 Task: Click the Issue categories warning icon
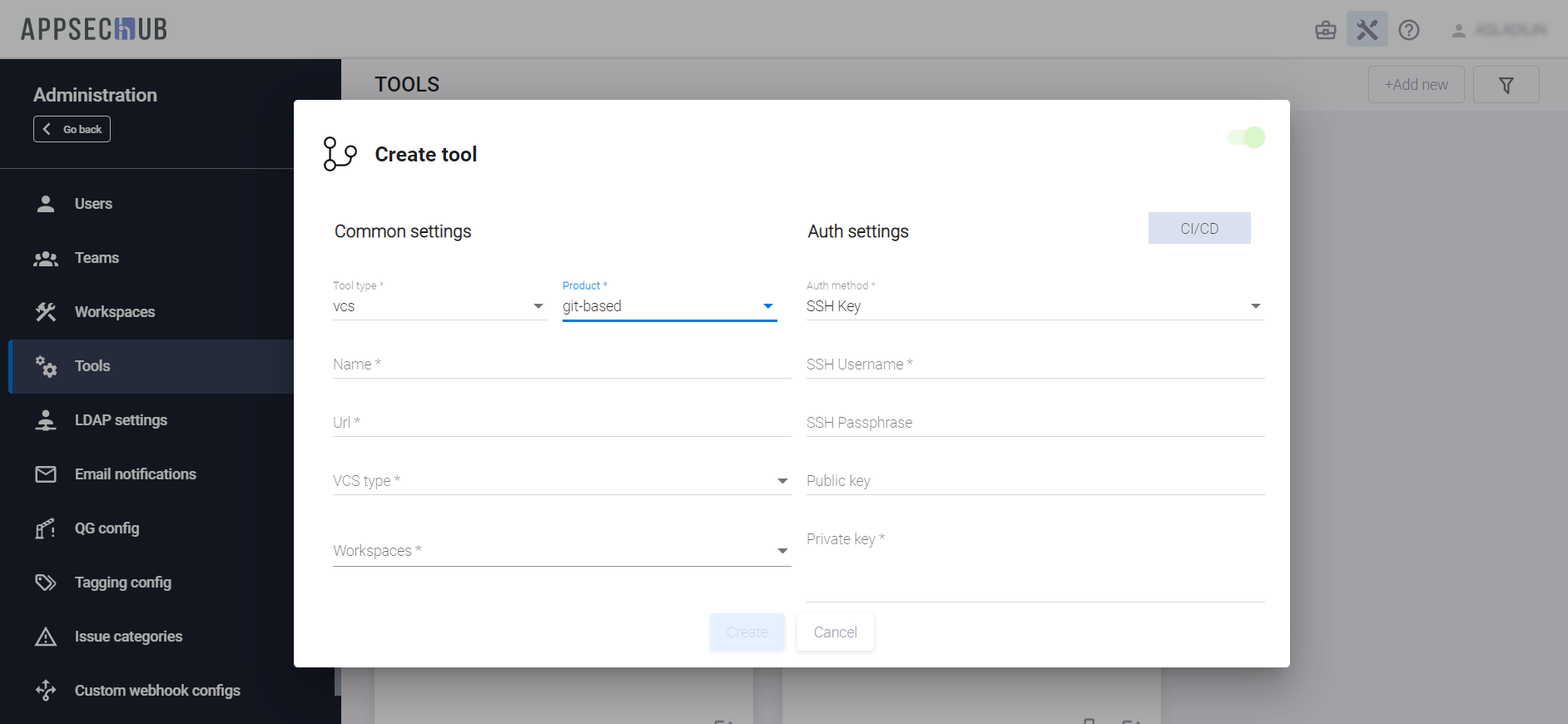(46, 637)
